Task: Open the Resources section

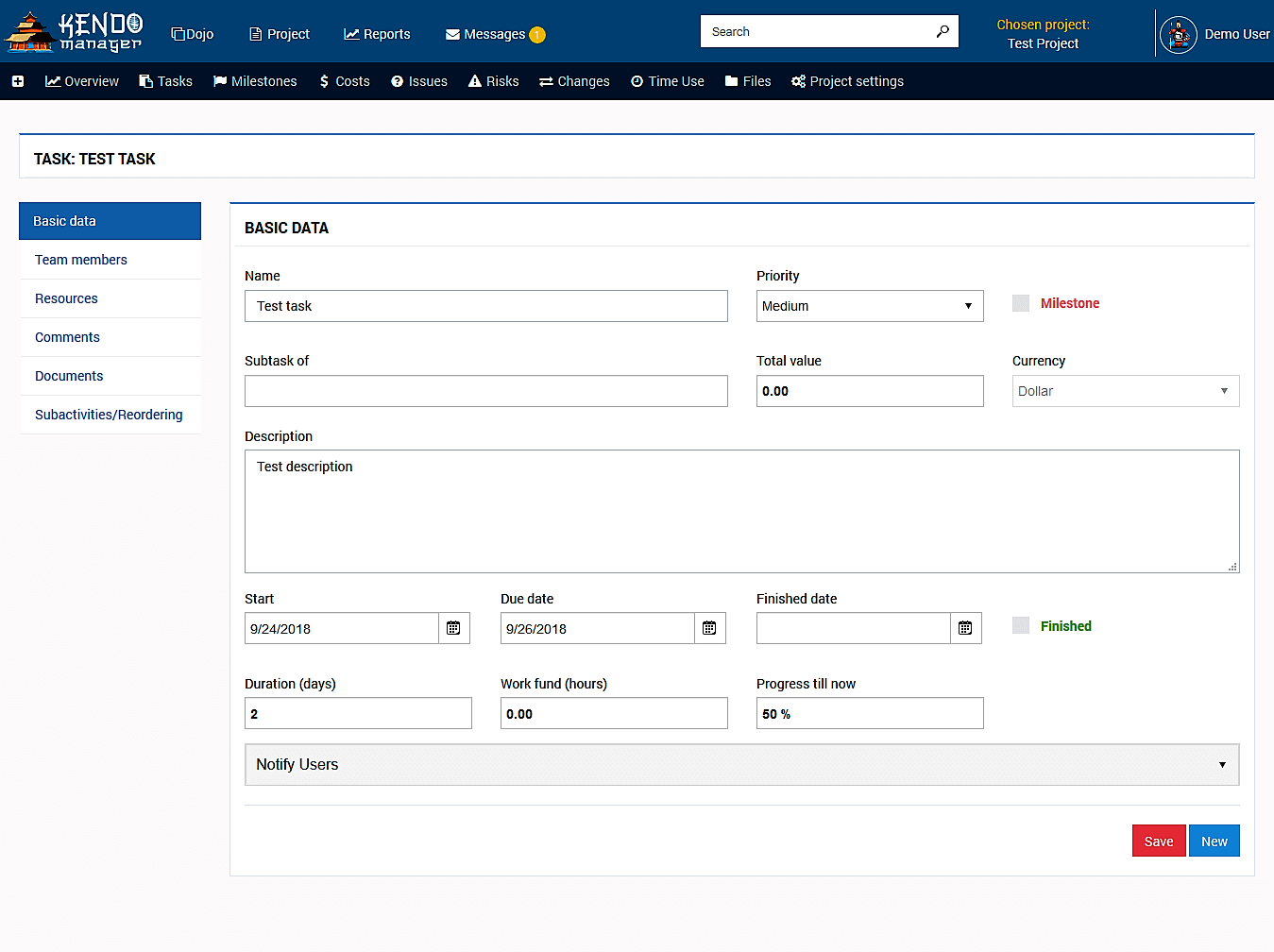Action: pos(110,298)
